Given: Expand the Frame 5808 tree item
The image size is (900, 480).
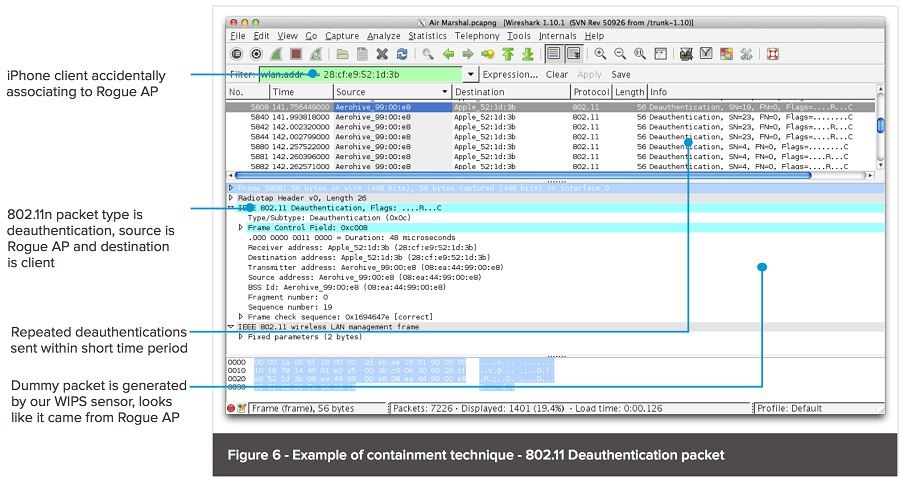Looking at the screenshot, I should (231, 188).
